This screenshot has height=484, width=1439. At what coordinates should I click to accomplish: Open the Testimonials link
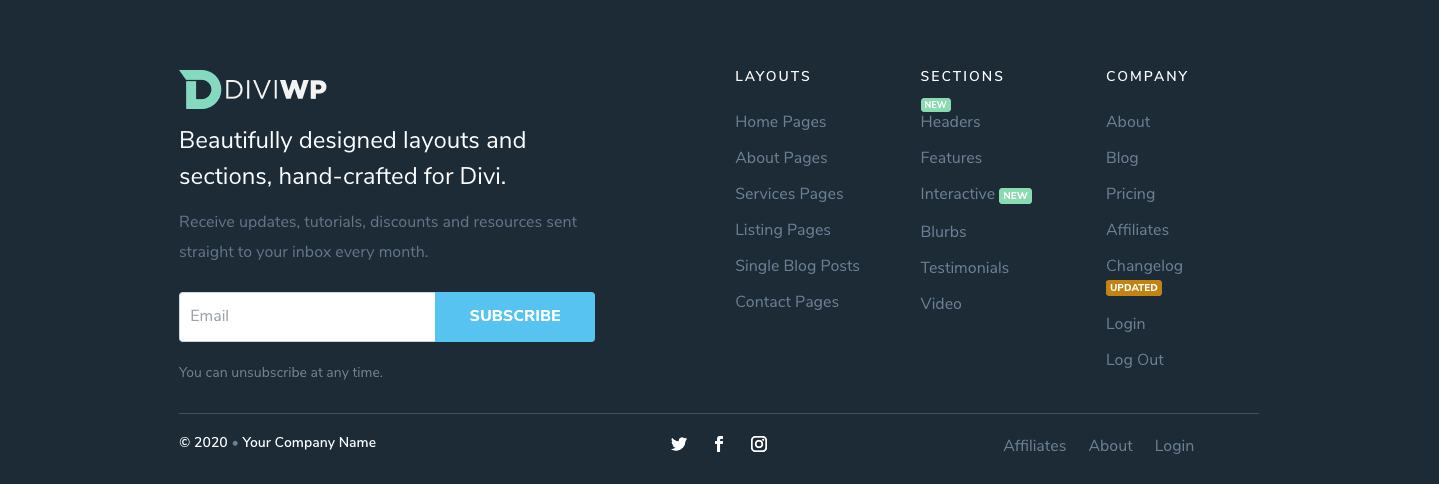point(964,268)
